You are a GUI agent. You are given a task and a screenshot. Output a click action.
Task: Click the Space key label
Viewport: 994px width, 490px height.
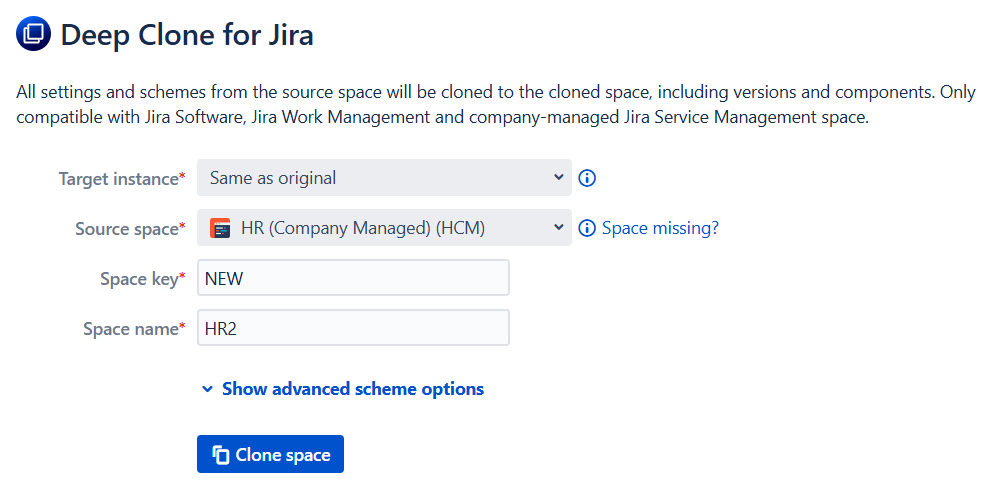[x=140, y=279]
